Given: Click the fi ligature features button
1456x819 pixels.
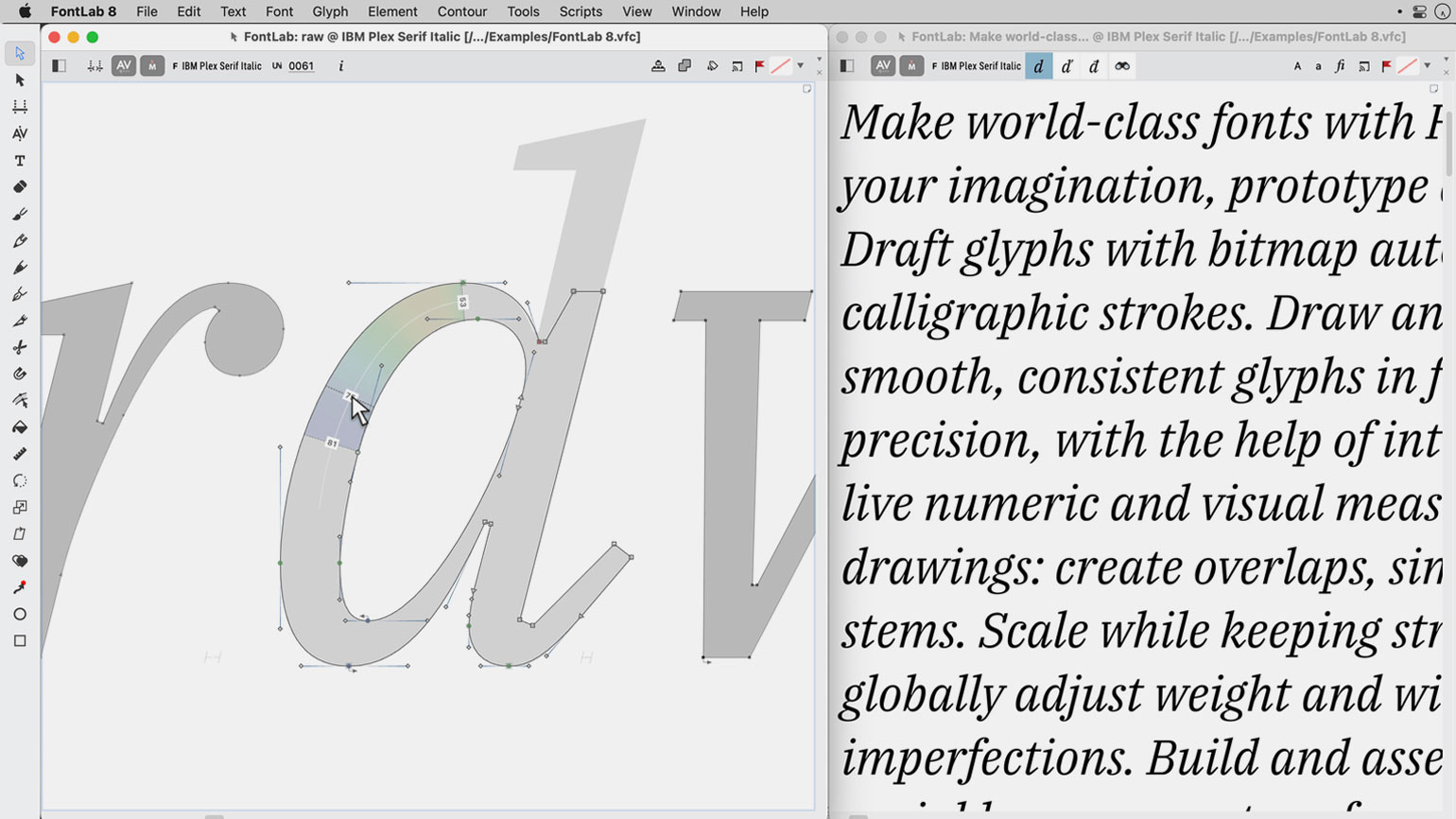Looking at the screenshot, I should click(1340, 66).
